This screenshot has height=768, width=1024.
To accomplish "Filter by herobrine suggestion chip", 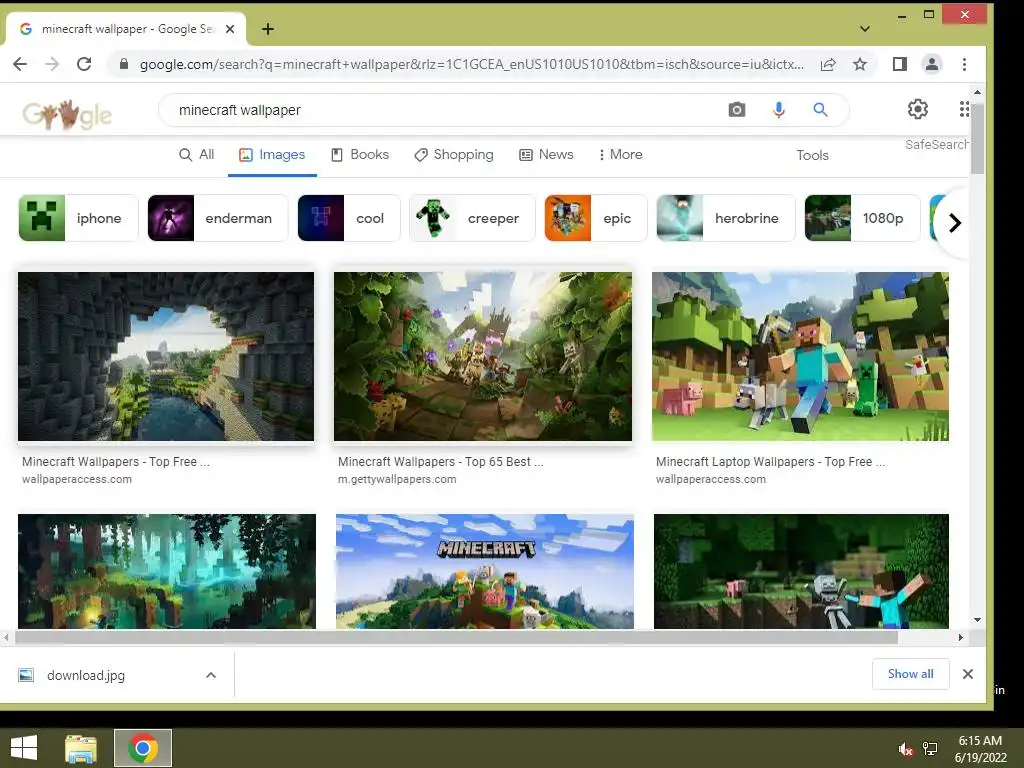I will click(x=726, y=218).
